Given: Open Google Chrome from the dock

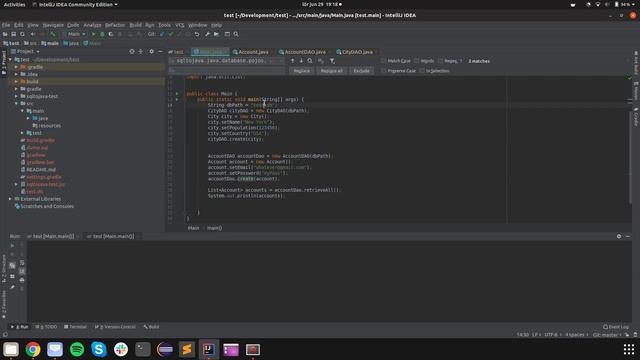Looking at the screenshot, I should coord(33,349).
